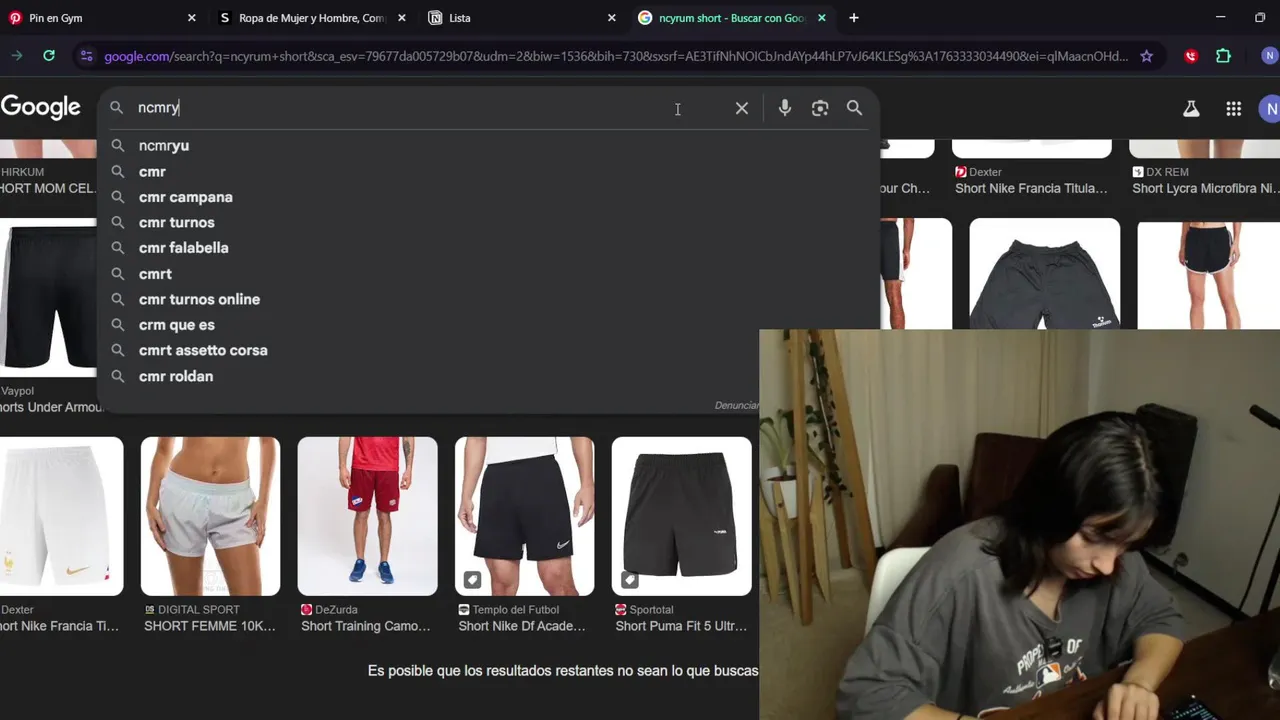This screenshot has width=1280, height=720.
Task: Open the Dexter dark grey shorts image
Action: click(x=1044, y=274)
